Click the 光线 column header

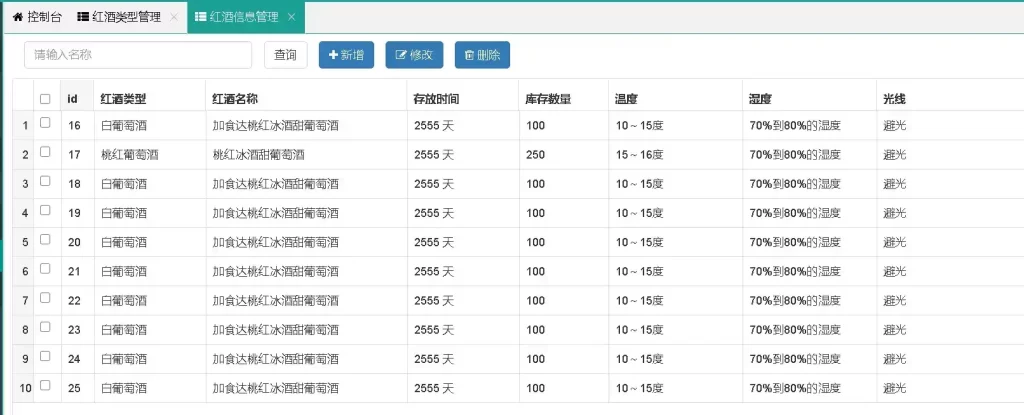(950, 96)
